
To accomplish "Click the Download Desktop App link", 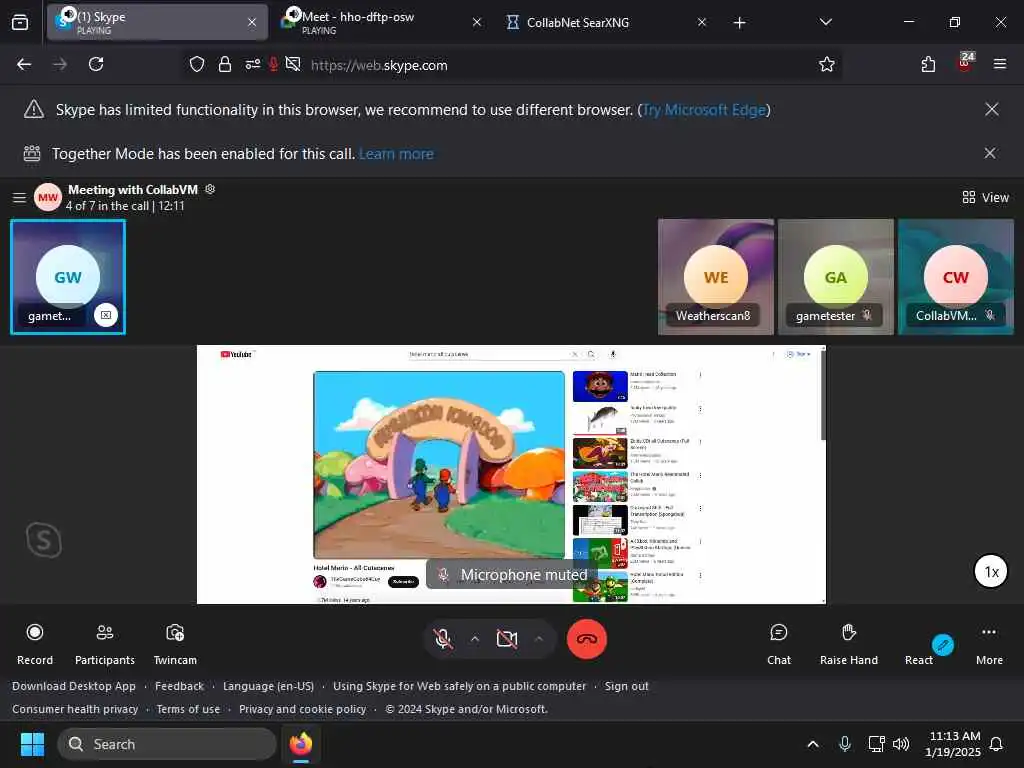I will (74, 686).
